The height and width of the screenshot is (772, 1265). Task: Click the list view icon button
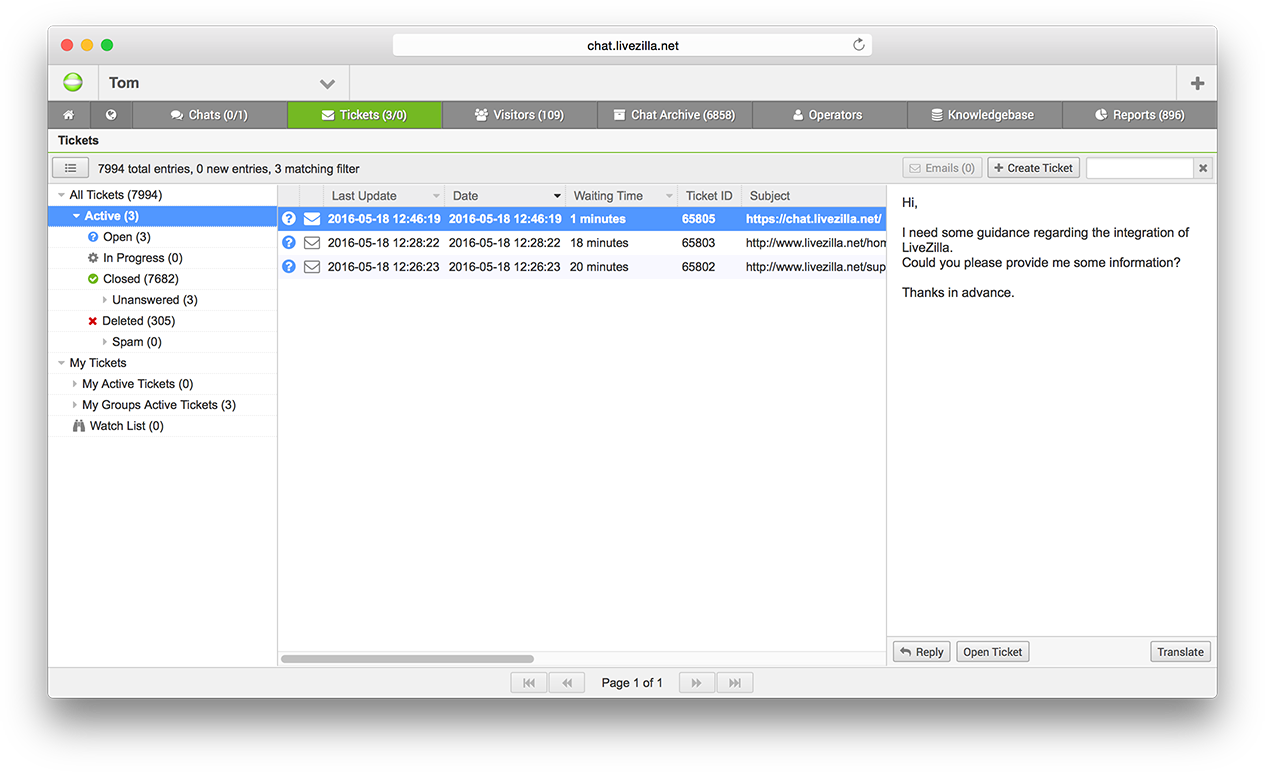[70, 168]
